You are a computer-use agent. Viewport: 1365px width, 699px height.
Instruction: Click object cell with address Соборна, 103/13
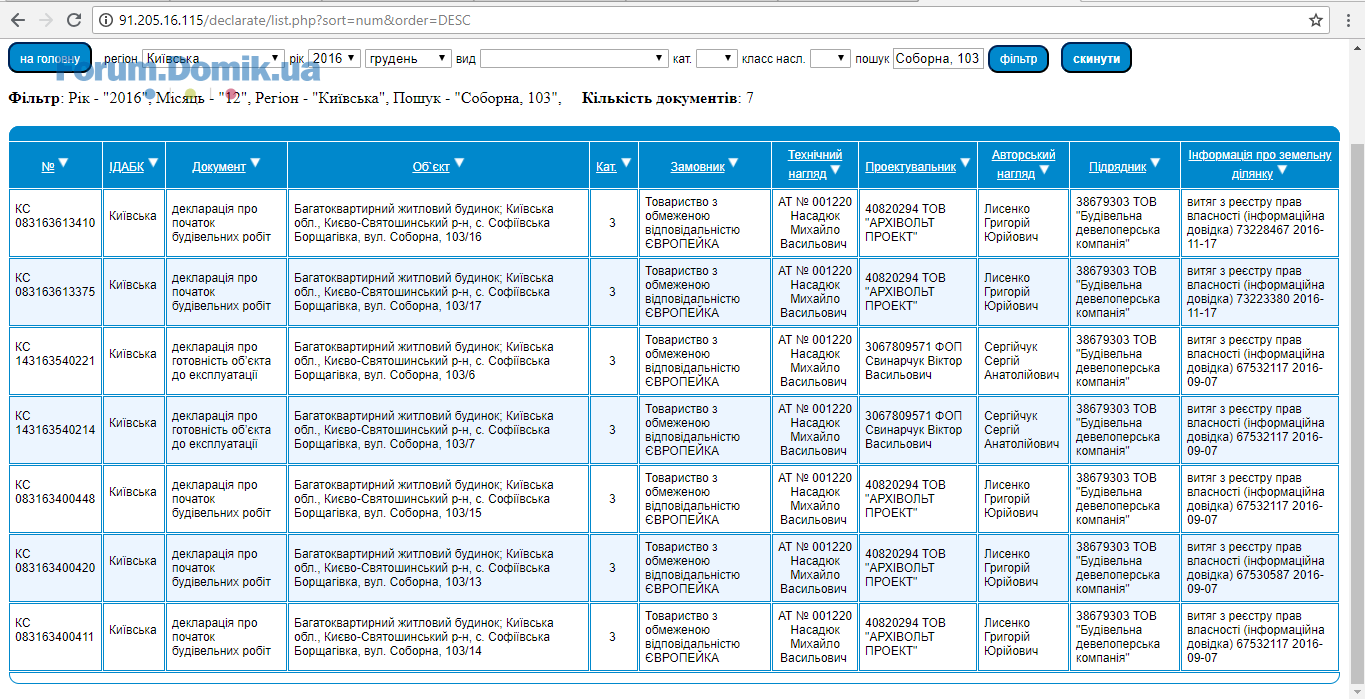[x=438, y=568]
